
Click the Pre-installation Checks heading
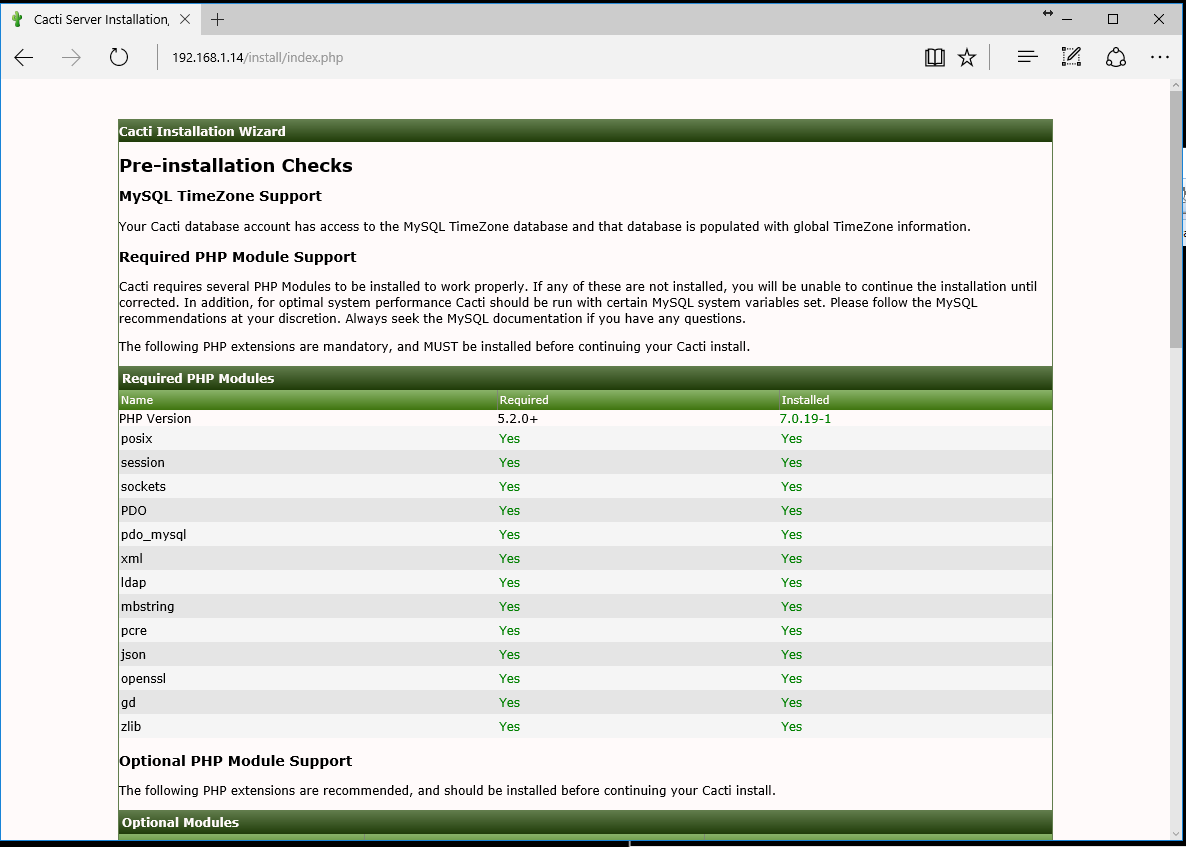click(236, 166)
